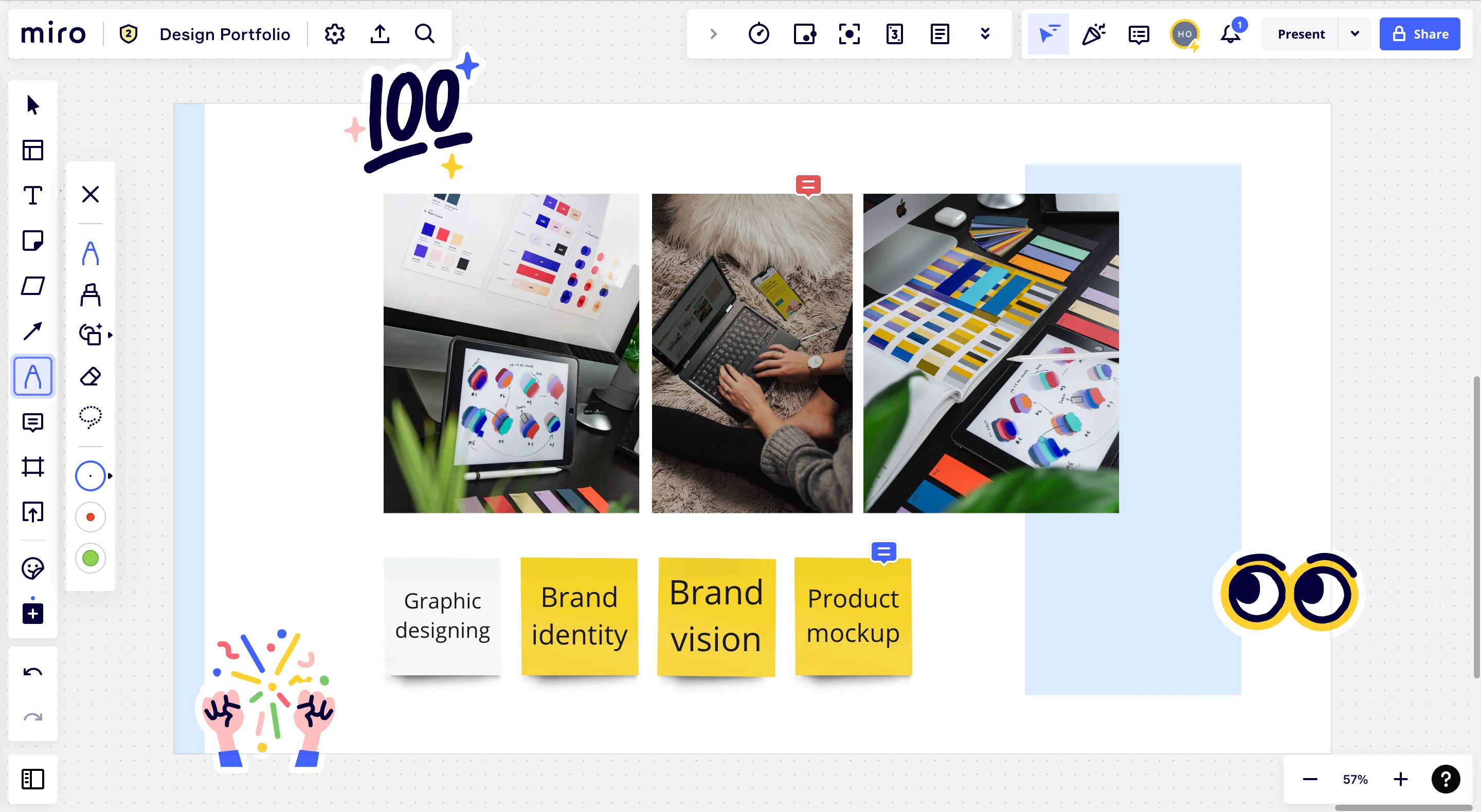Screen dimensions: 1481x812
Task: Click the Frames capture icon
Action: coord(850,33)
